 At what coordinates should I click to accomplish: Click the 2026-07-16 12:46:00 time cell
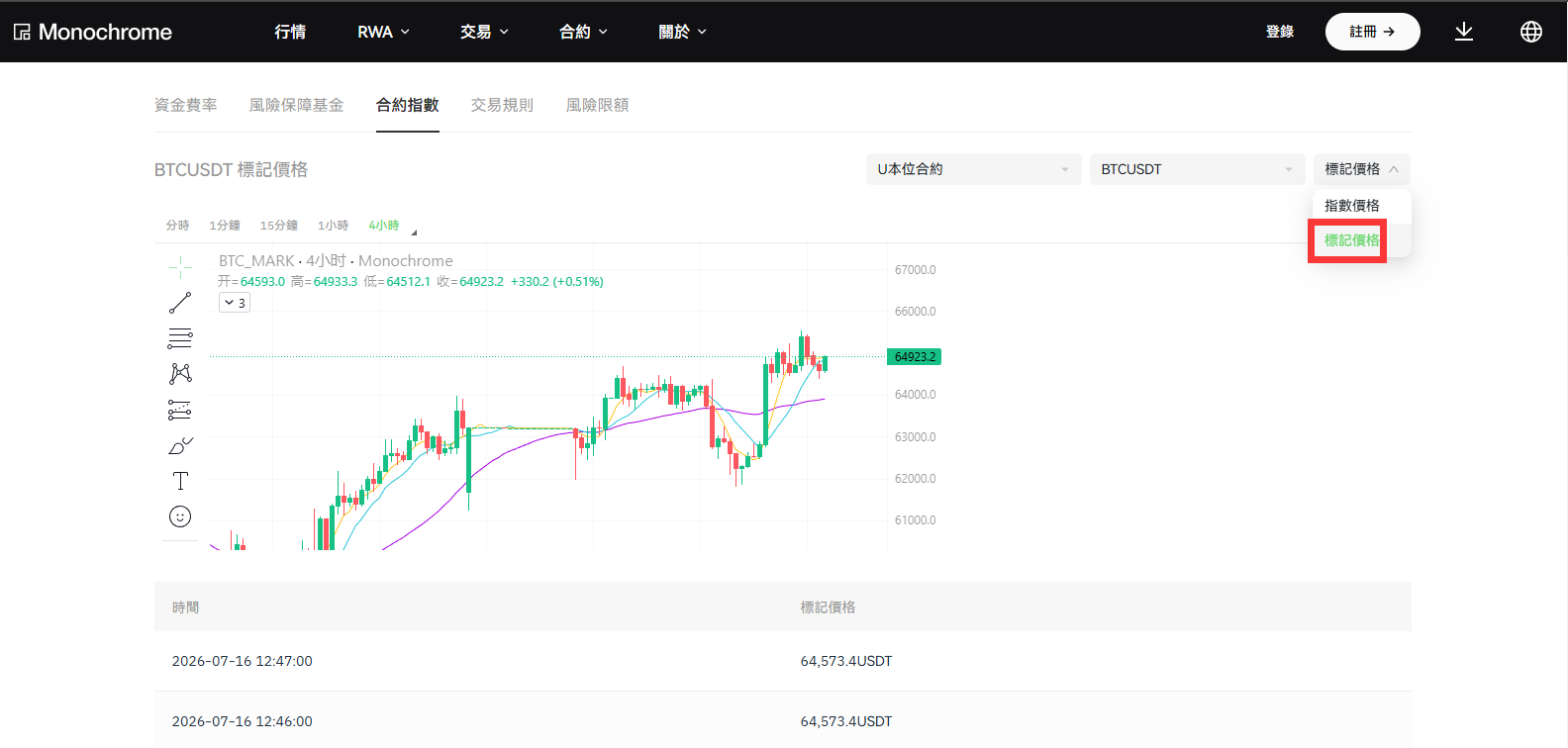point(243,721)
